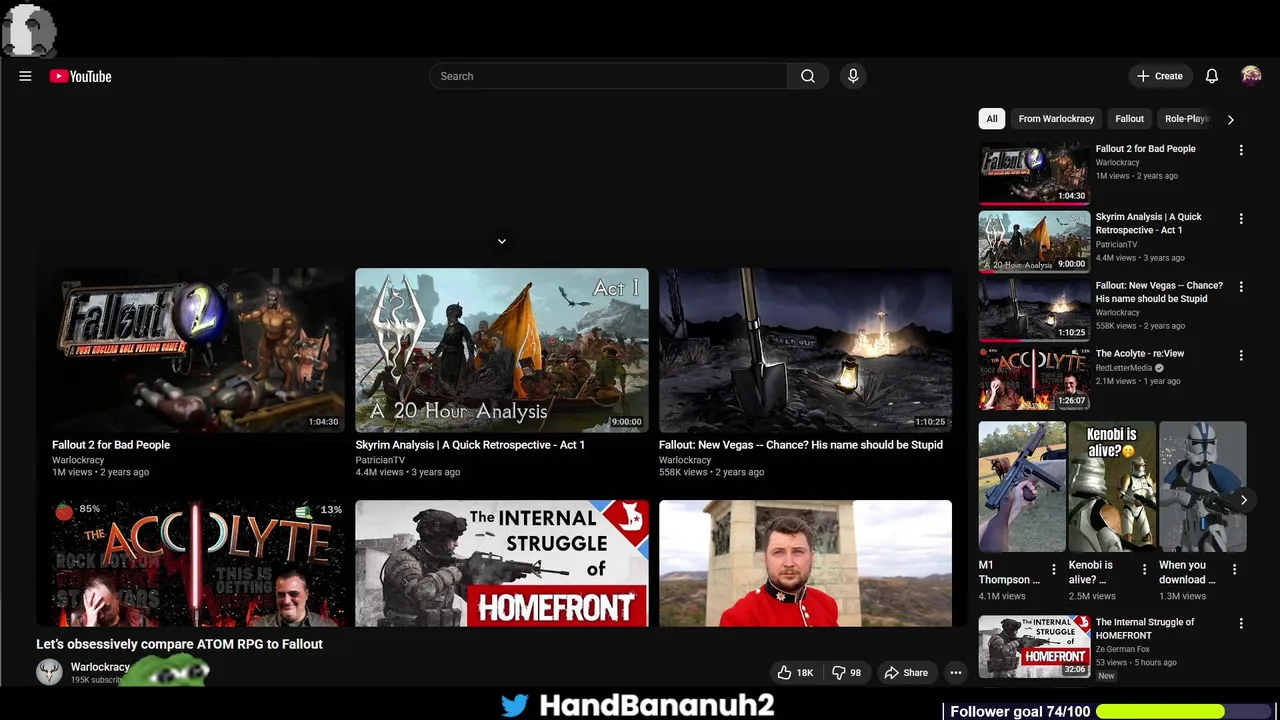Open options for M1 Thompson short
Viewport: 1280px width, 720px height.
pos(1053,569)
